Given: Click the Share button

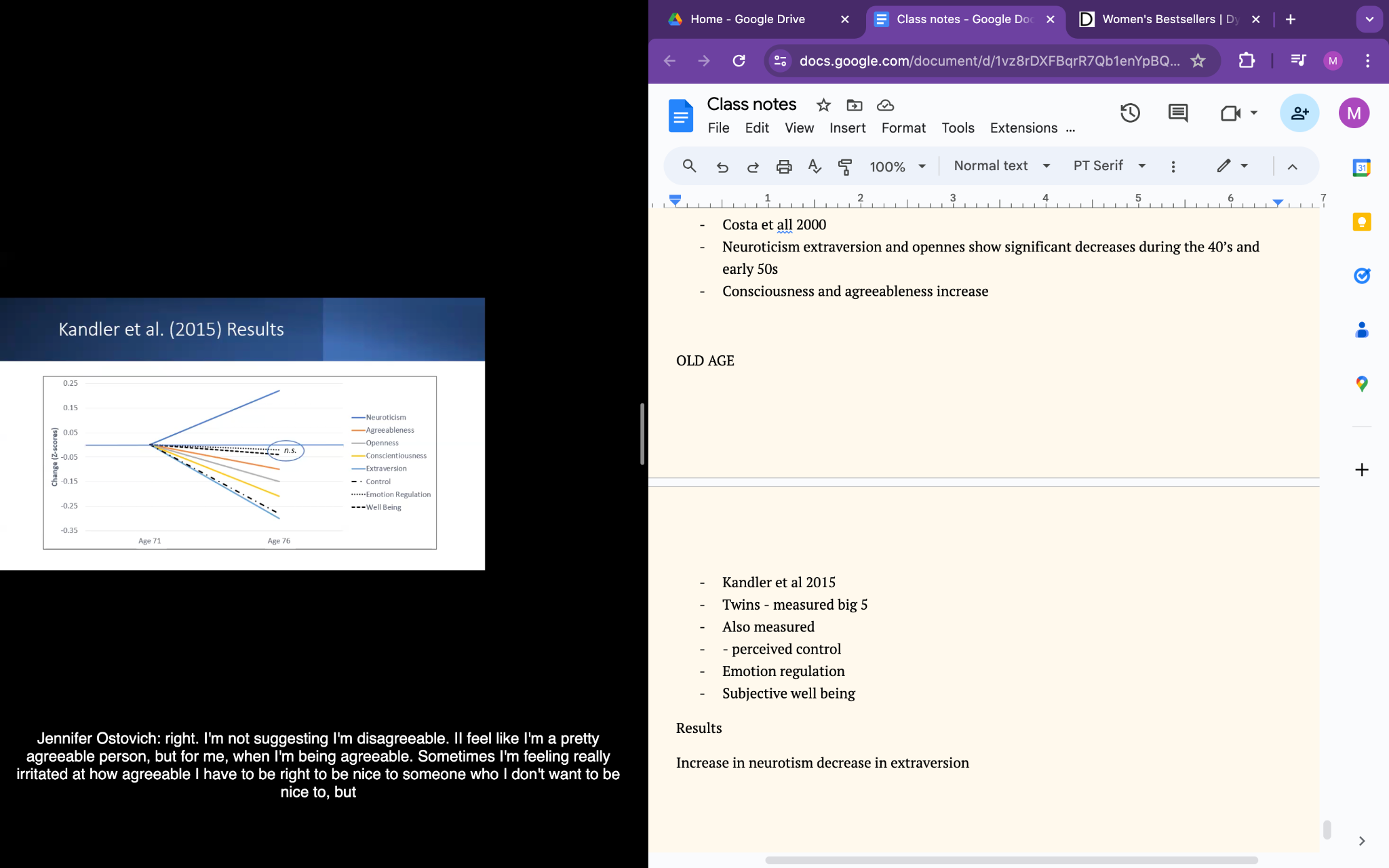Looking at the screenshot, I should (x=1299, y=113).
